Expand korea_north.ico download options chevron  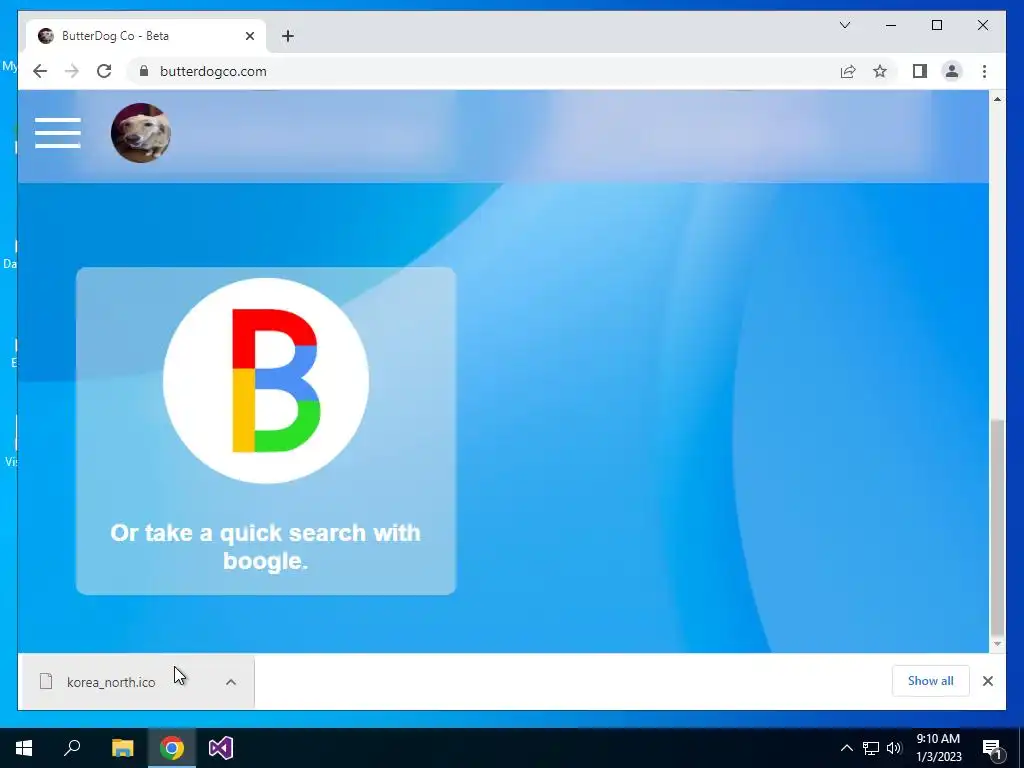coord(231,682)
